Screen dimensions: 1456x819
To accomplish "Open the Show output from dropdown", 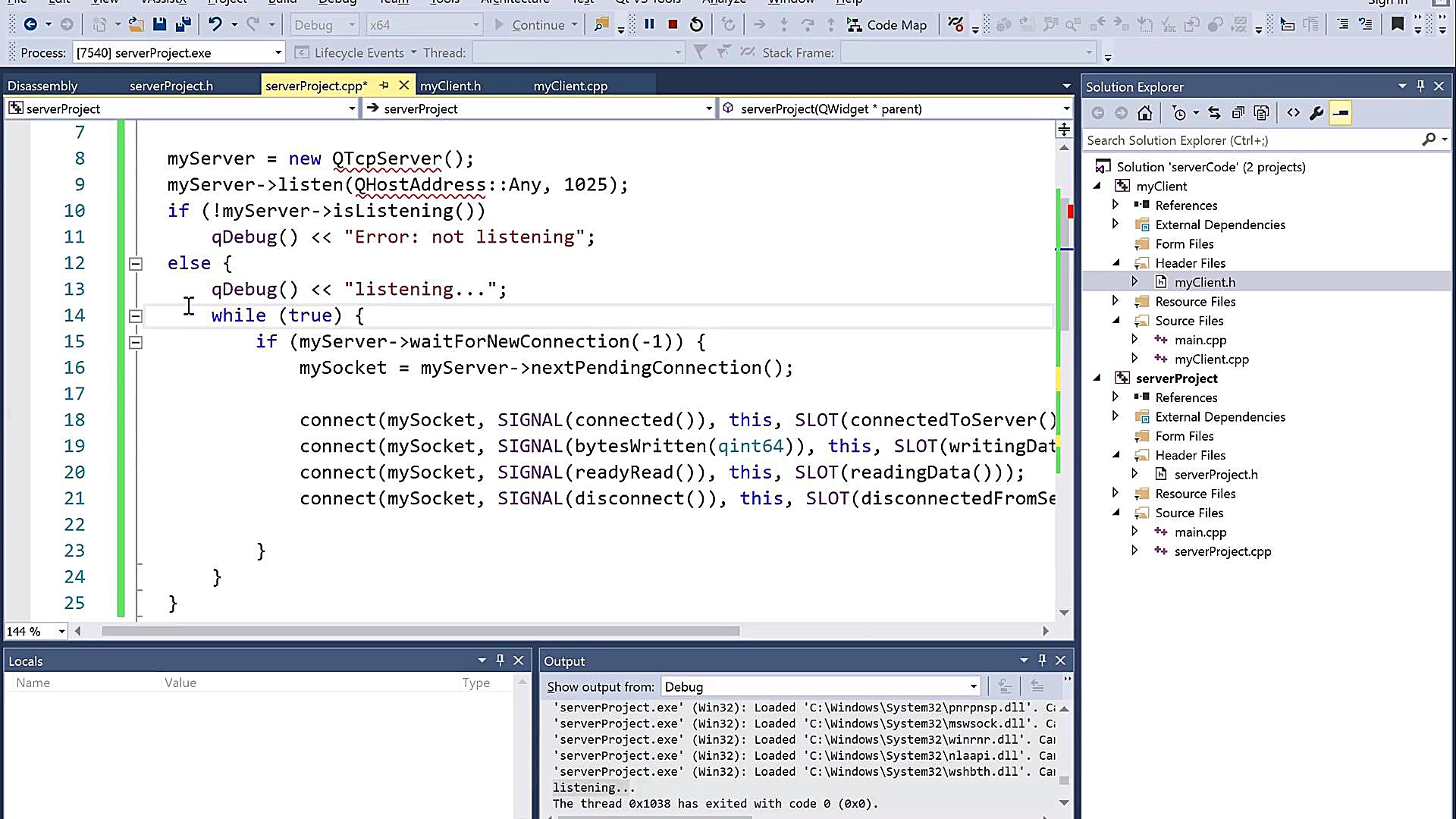I will (x=973, y=686).
